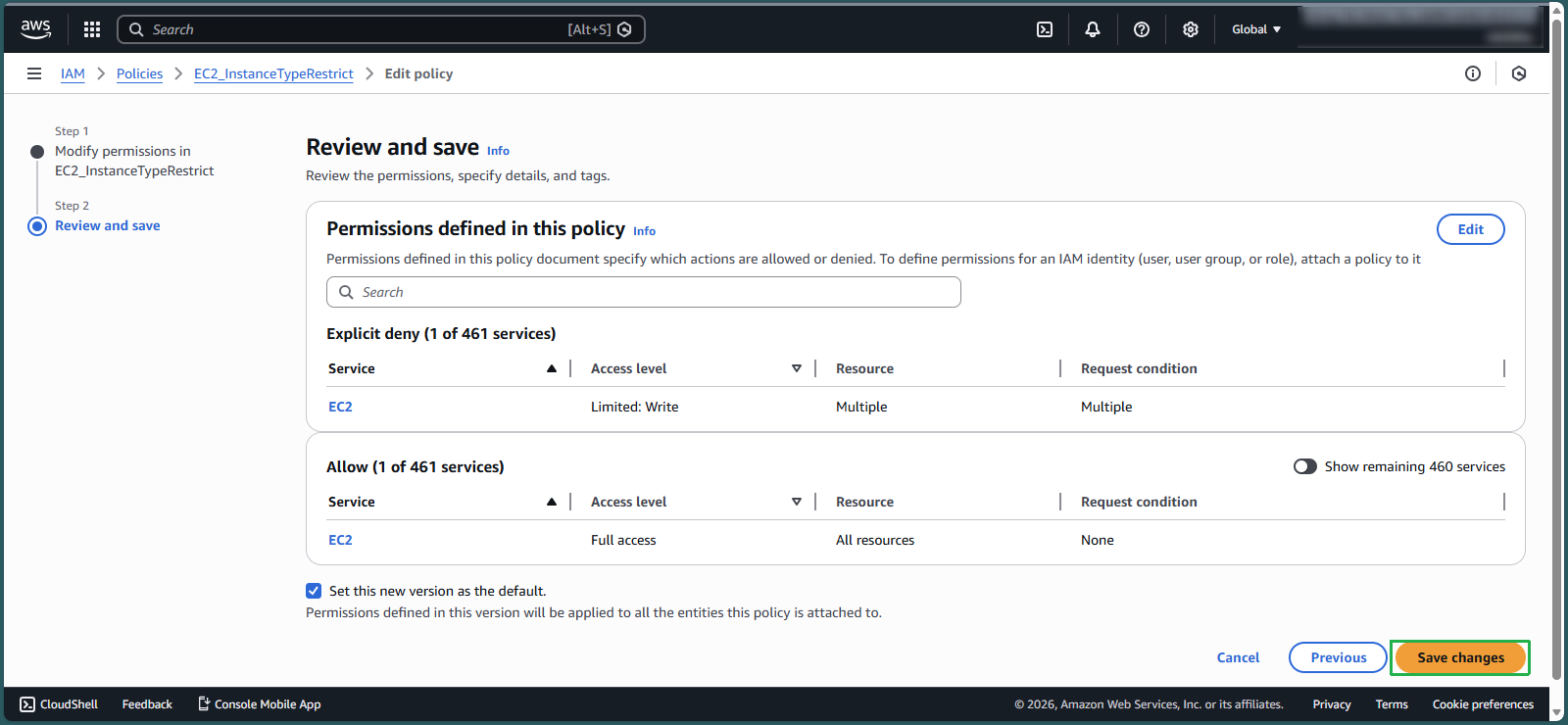
Task: Click the permissions Search field
Action: tap(643, 292)
